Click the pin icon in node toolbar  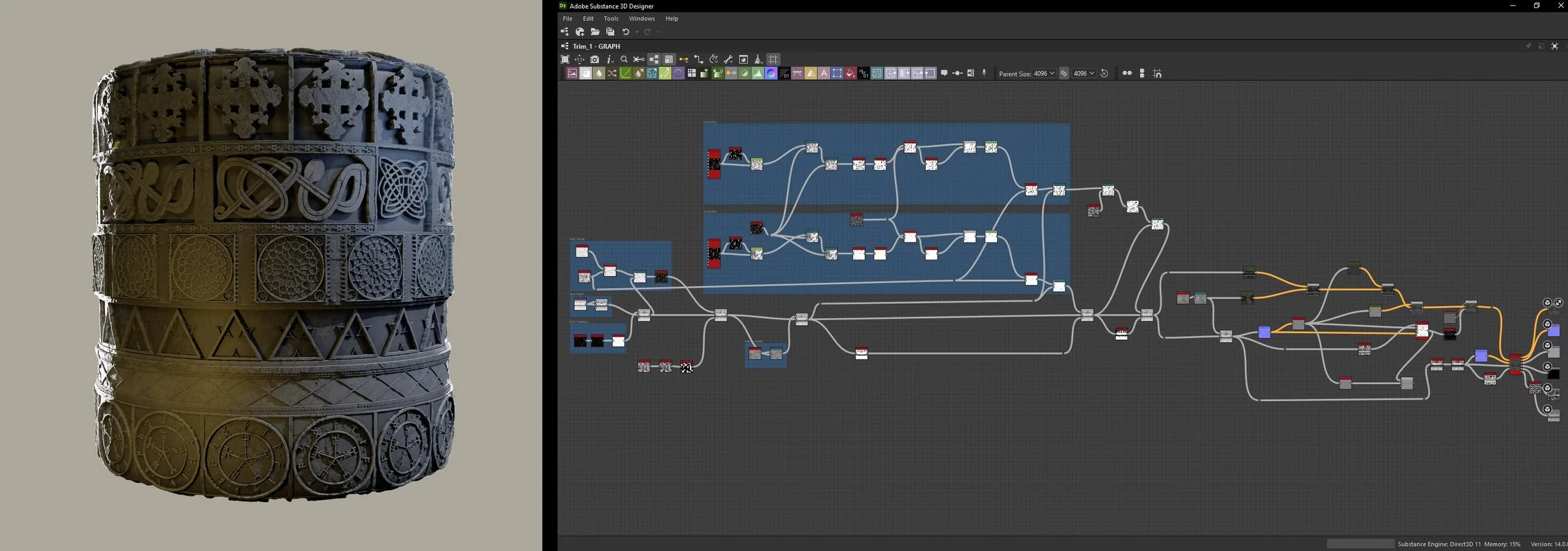984,73
